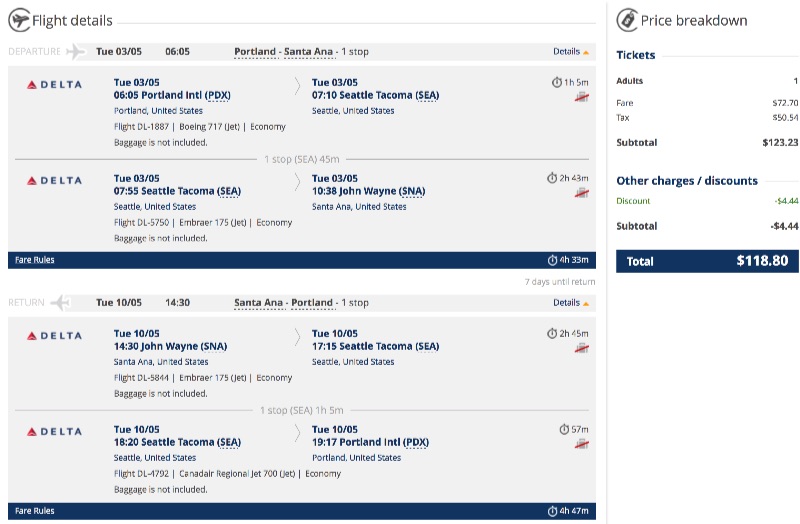Click the Total $118.80 bar

pos(707,261)
